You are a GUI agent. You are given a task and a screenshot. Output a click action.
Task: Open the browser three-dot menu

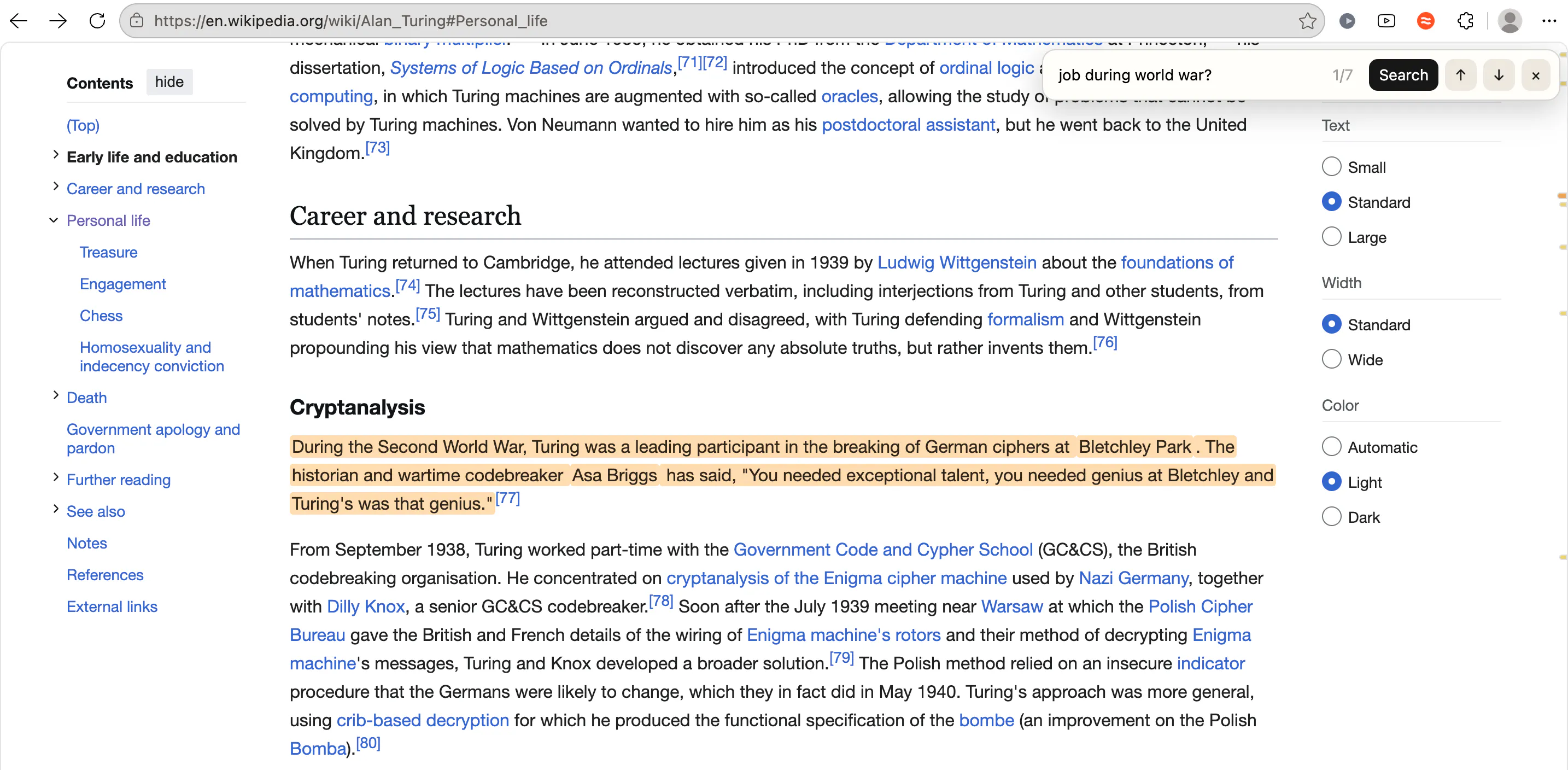(x=1548, y=21)
